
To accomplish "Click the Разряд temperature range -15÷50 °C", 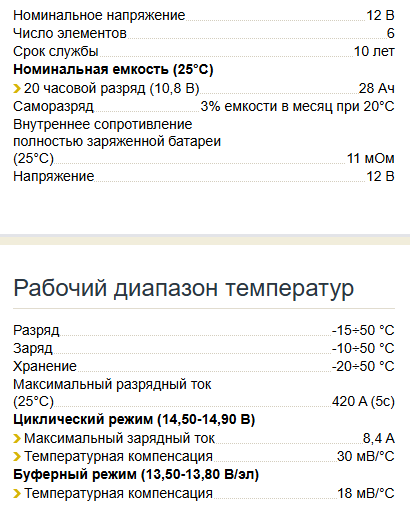I will 363,330.
